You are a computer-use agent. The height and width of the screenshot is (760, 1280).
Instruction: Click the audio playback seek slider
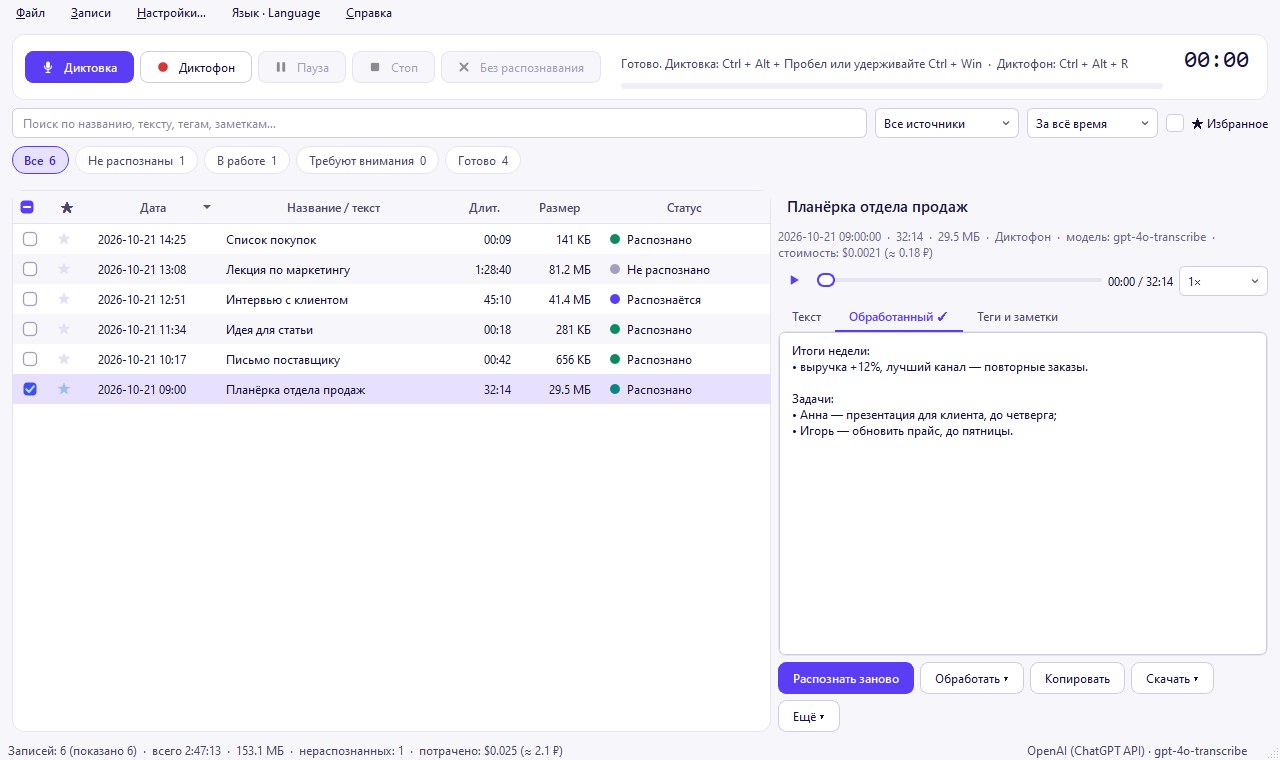pos(959,281)
